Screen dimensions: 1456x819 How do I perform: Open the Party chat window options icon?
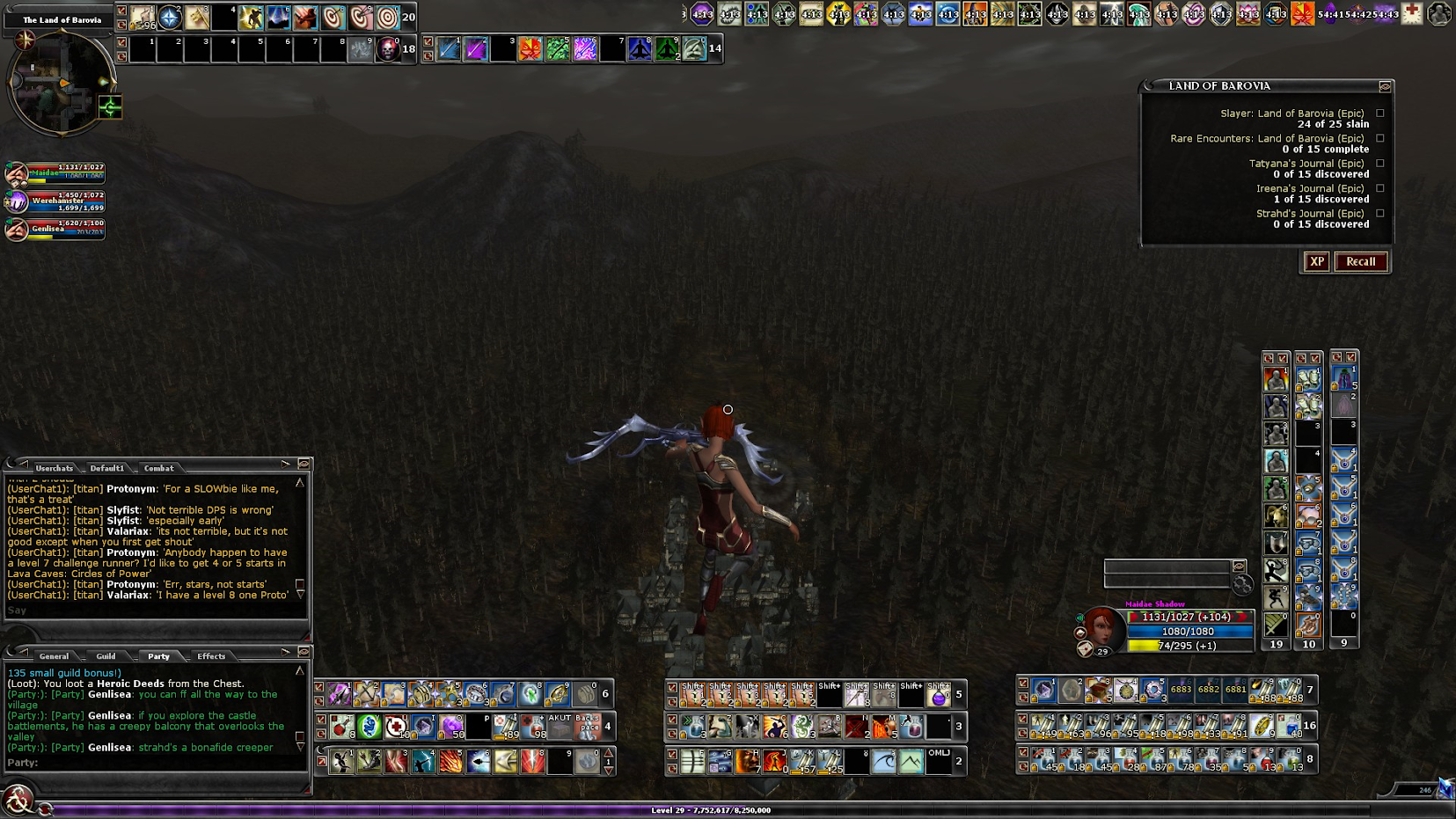pos(304,652)
